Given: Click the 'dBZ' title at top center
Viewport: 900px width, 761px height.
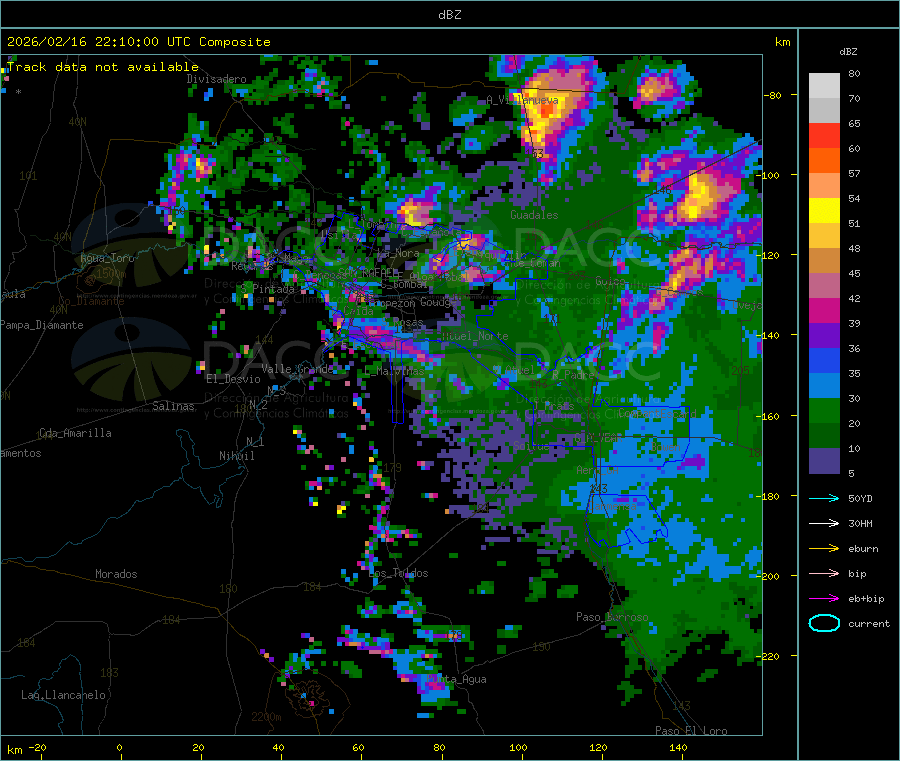Looking at the screenshot, I should click(x=449, y=15).
